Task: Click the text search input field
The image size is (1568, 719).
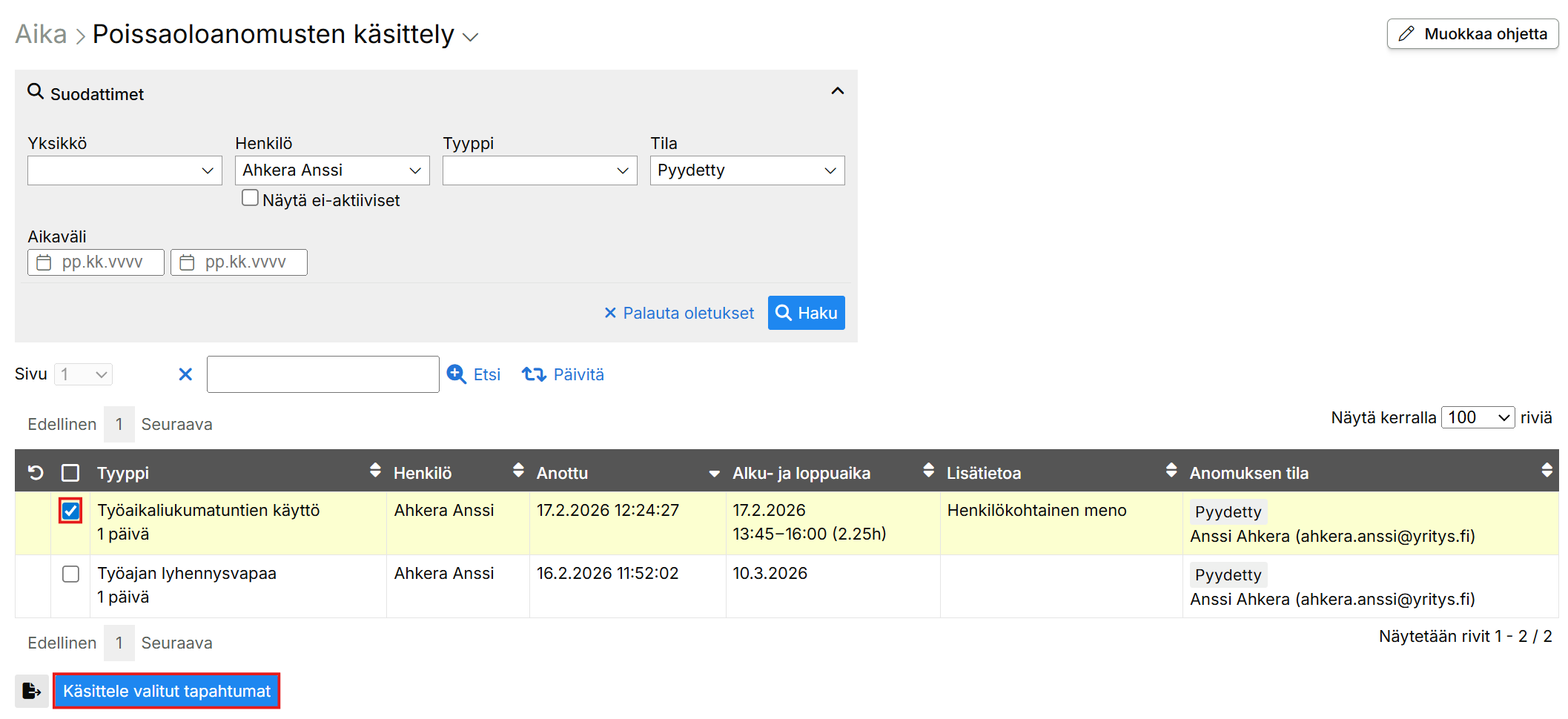Action: 322,374
